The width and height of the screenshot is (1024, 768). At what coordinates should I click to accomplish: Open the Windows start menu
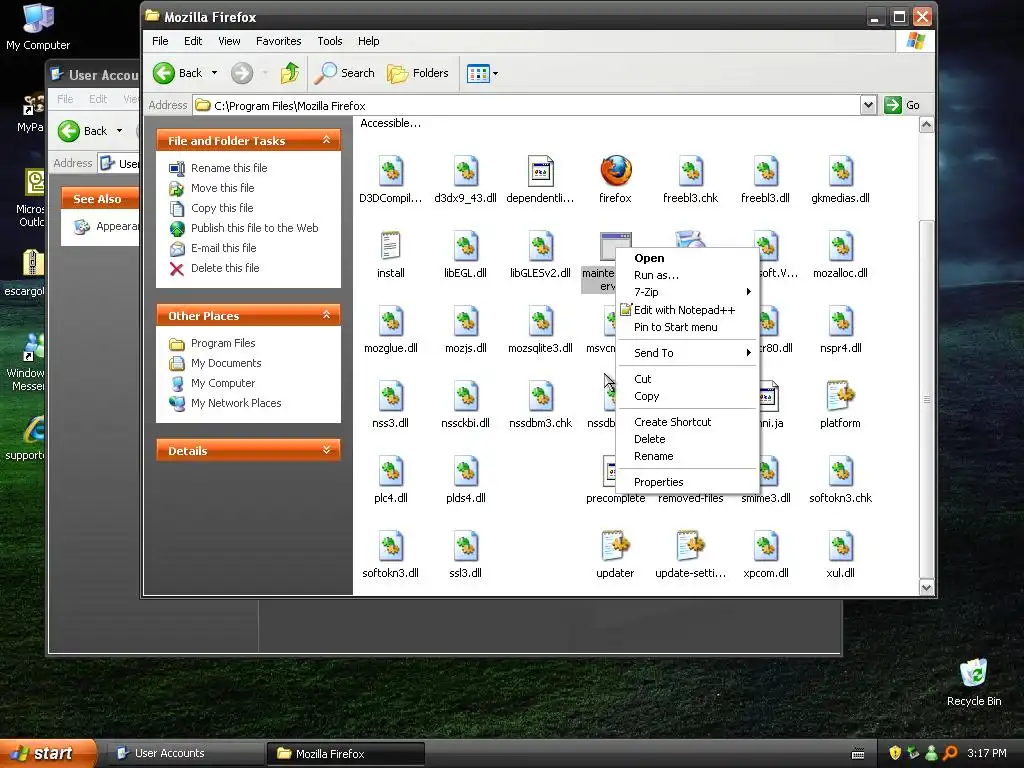click(48, 753)
